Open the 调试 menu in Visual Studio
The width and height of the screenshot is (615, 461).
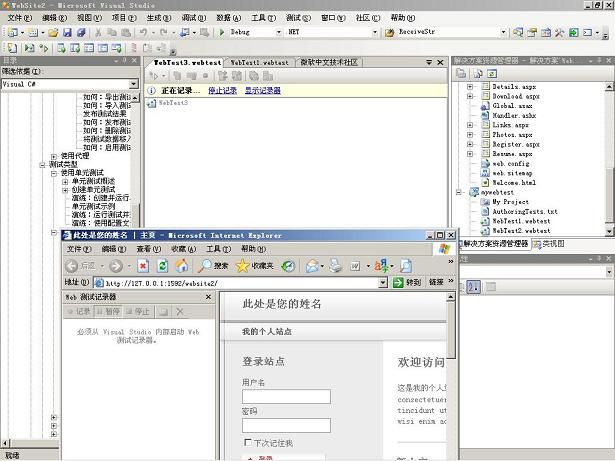193,18
